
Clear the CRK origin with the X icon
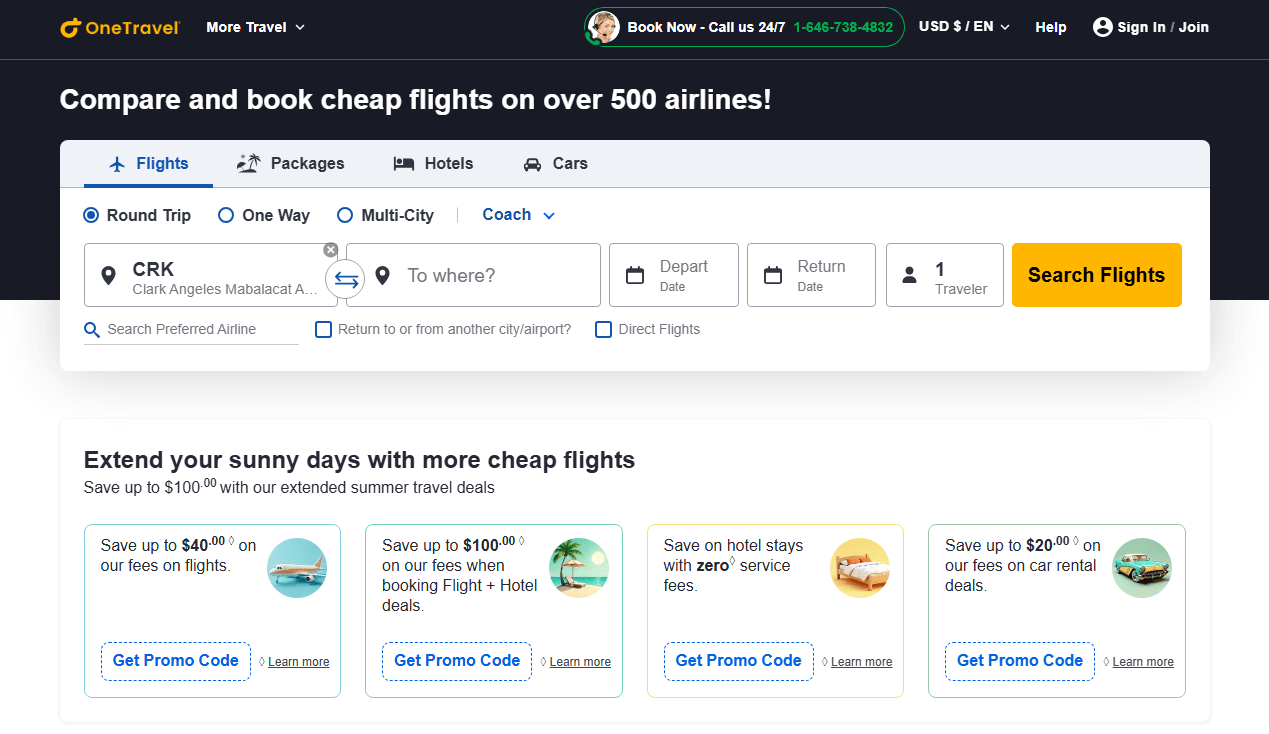coord(331,250)
